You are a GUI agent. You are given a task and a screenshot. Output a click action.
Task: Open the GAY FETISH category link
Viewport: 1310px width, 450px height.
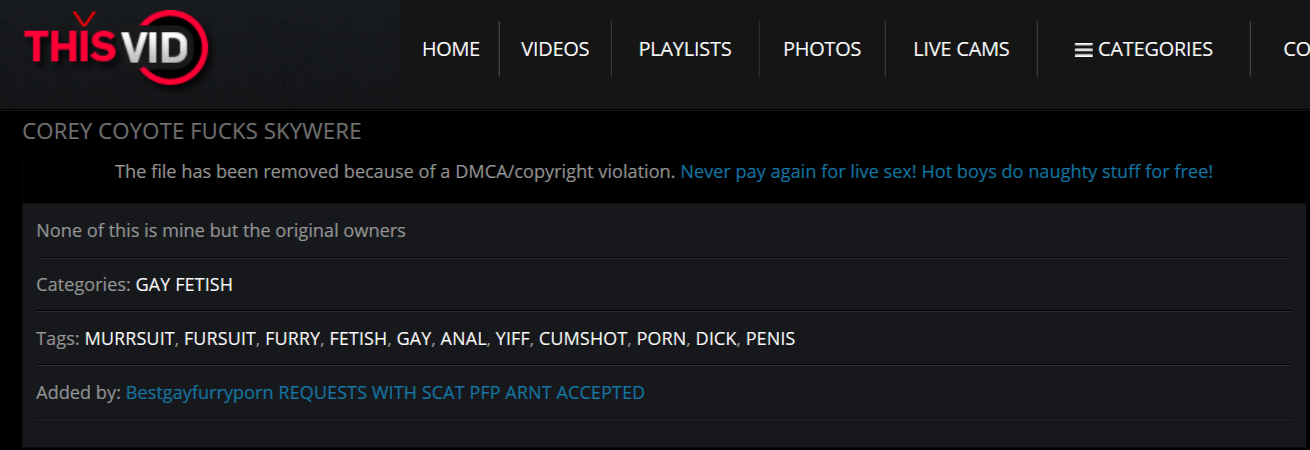(x=184, y=285)
